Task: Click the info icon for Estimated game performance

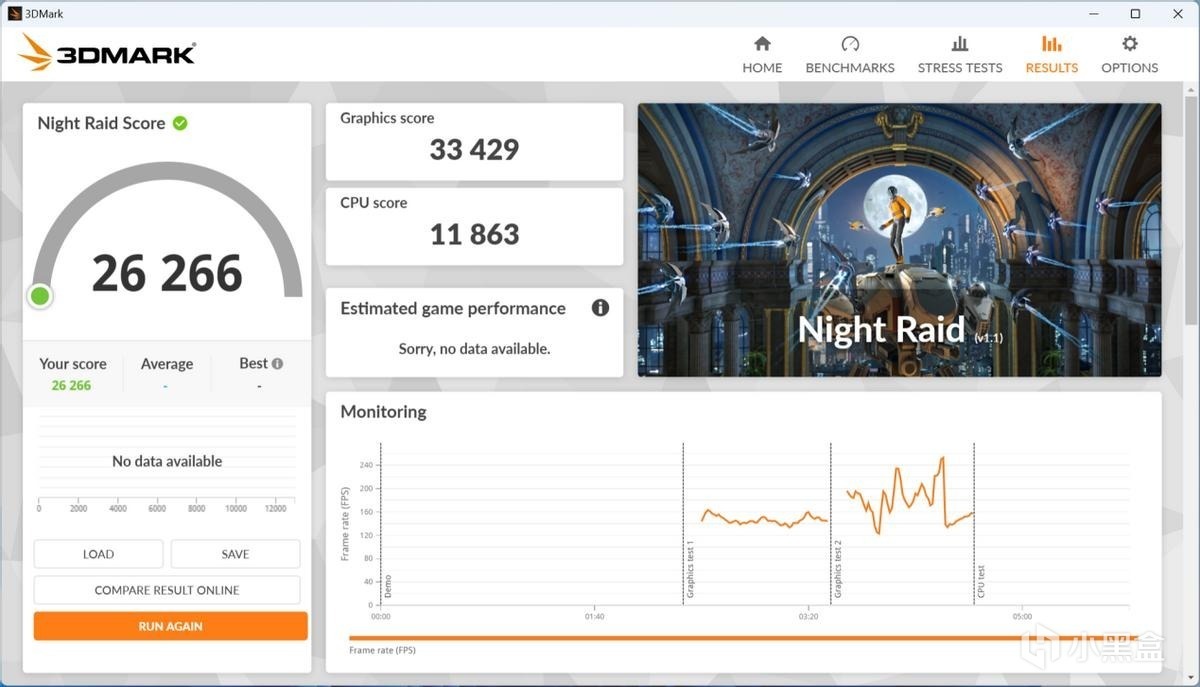Action: [600, 308]
